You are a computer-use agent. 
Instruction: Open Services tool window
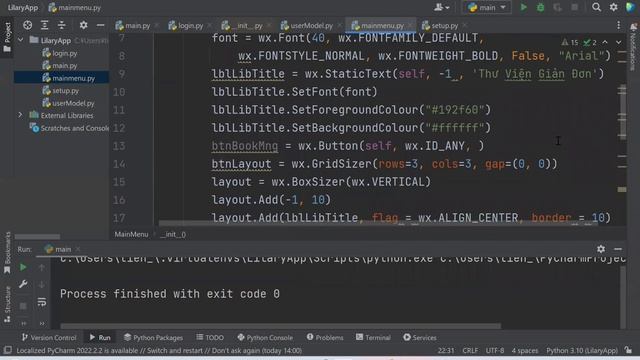tap(420, 337)
